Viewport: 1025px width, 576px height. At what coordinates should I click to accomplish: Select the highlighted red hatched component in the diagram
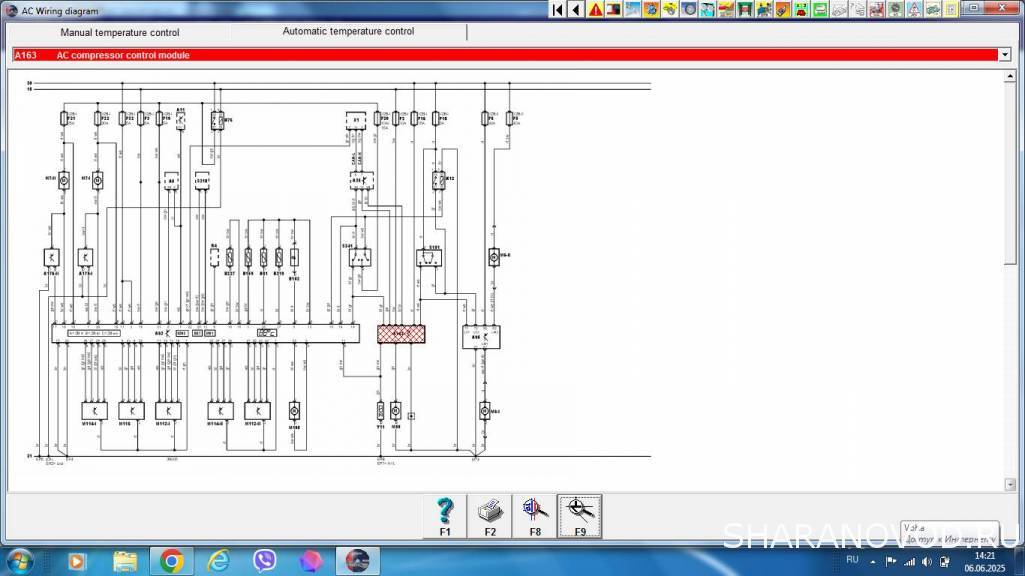pyautogui.click(x=401, y=334)
